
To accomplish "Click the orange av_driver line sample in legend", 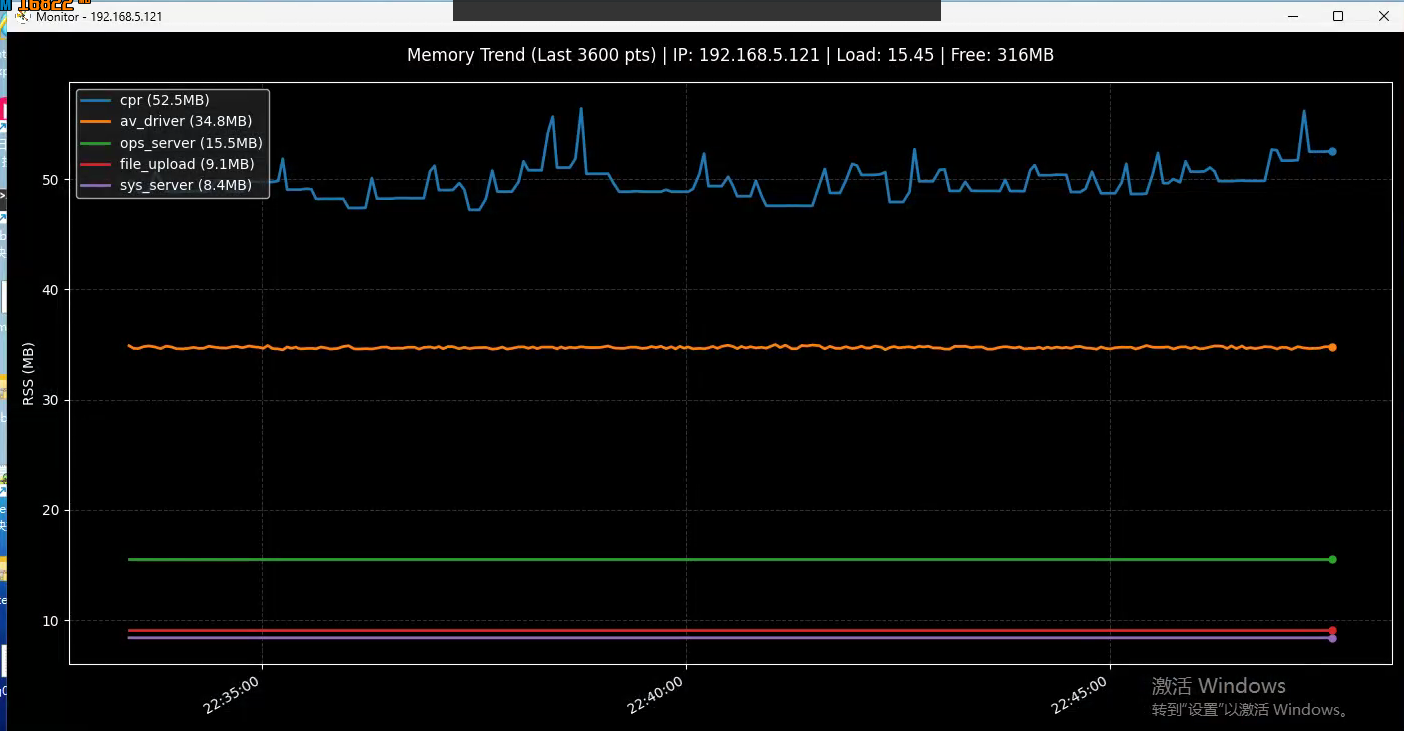I will pyautogui.click(x=96, y=122).
